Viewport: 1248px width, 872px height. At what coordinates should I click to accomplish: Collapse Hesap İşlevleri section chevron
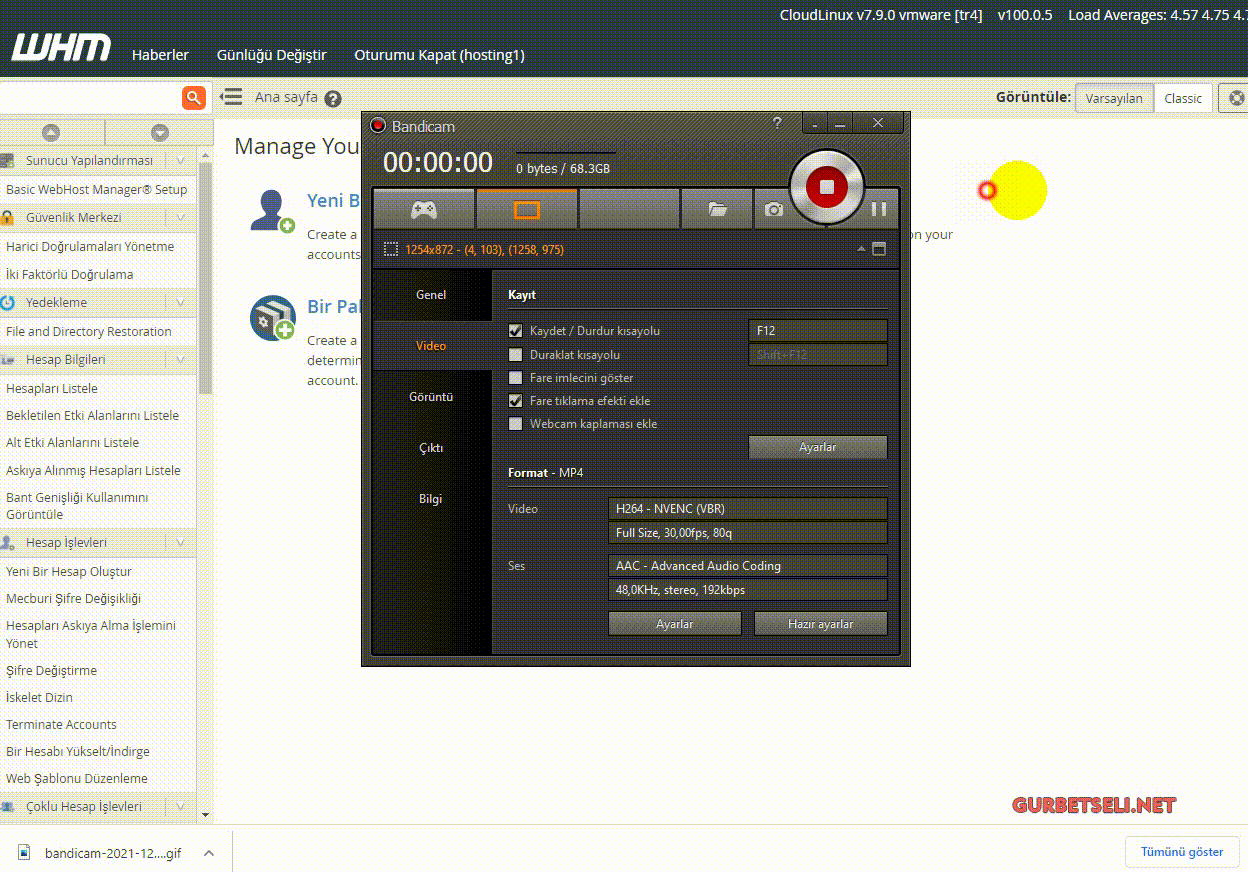(181, 542)
